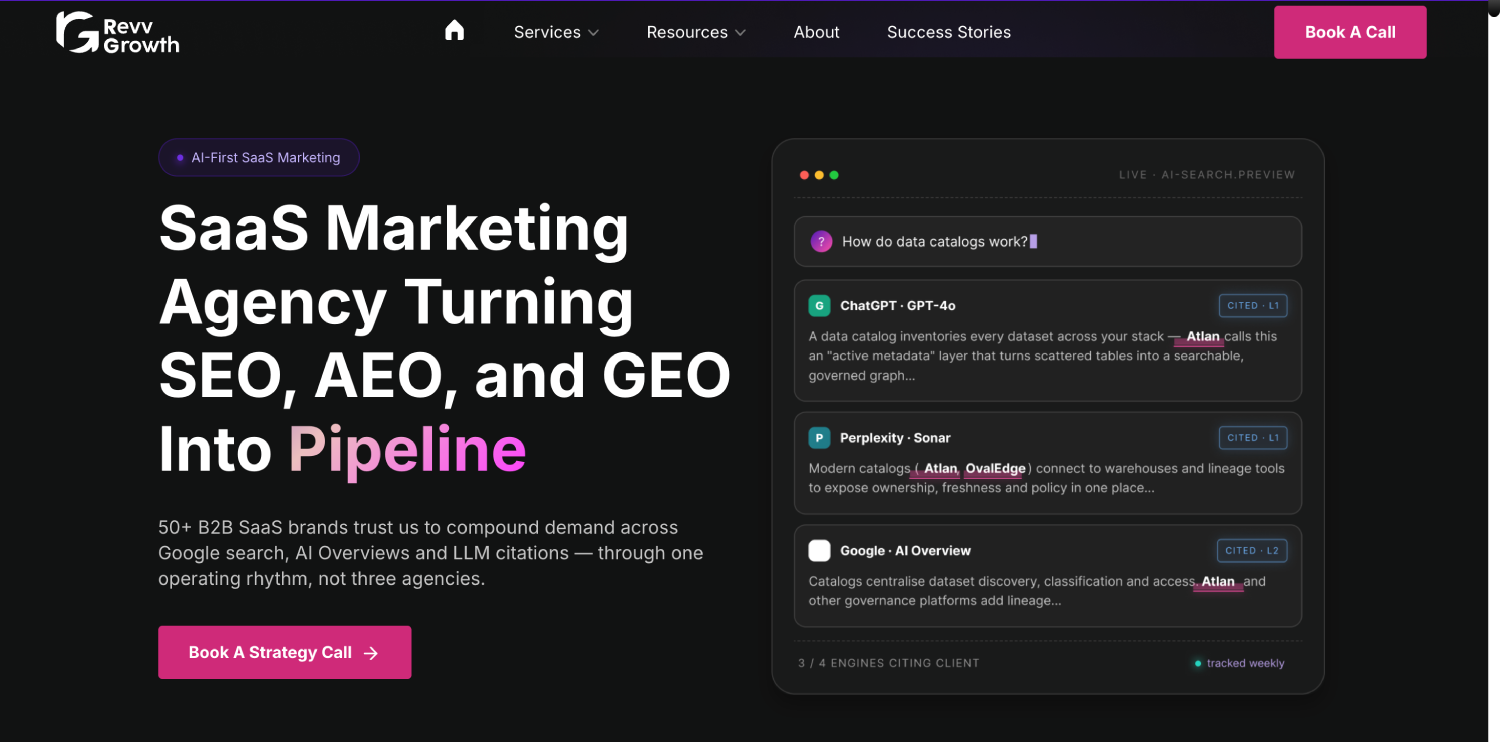Click the Atlan mention in ChatGPT answer
Screen dimensions: 1500x742
click(x=1203, y=337)
